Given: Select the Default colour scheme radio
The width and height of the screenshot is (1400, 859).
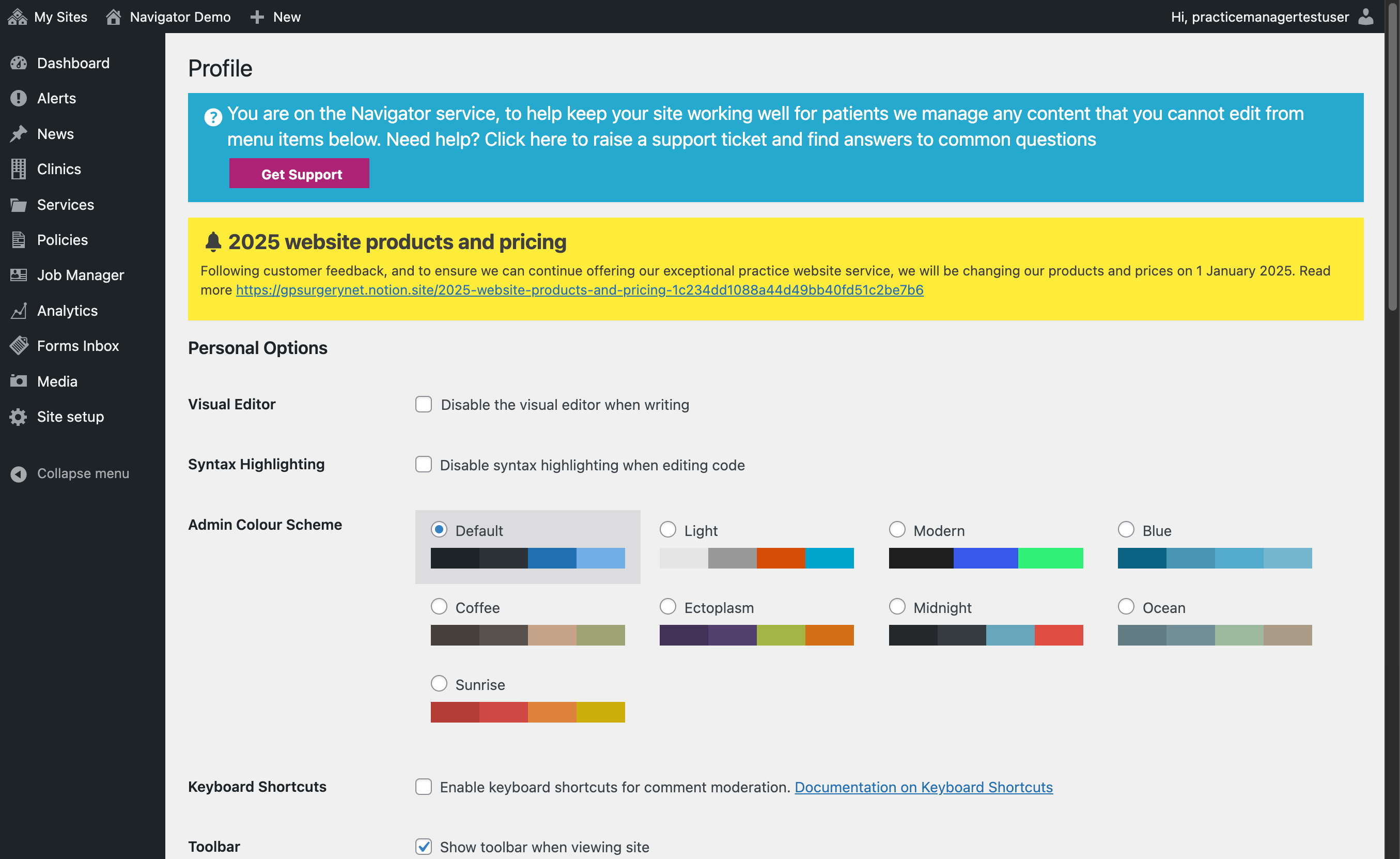Looking at the screenshot, I should click(x=439, y=529).
